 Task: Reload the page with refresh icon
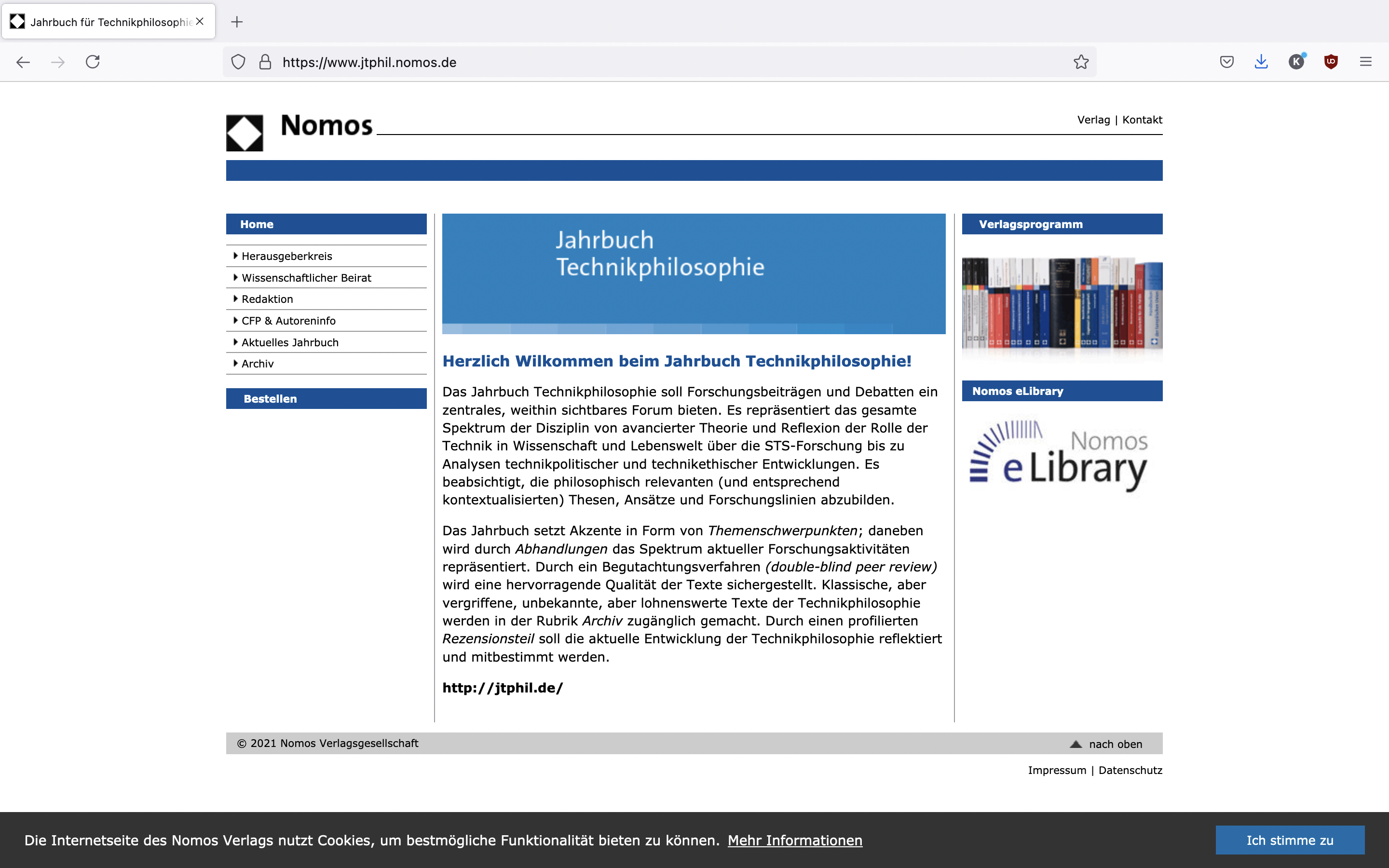93,62
